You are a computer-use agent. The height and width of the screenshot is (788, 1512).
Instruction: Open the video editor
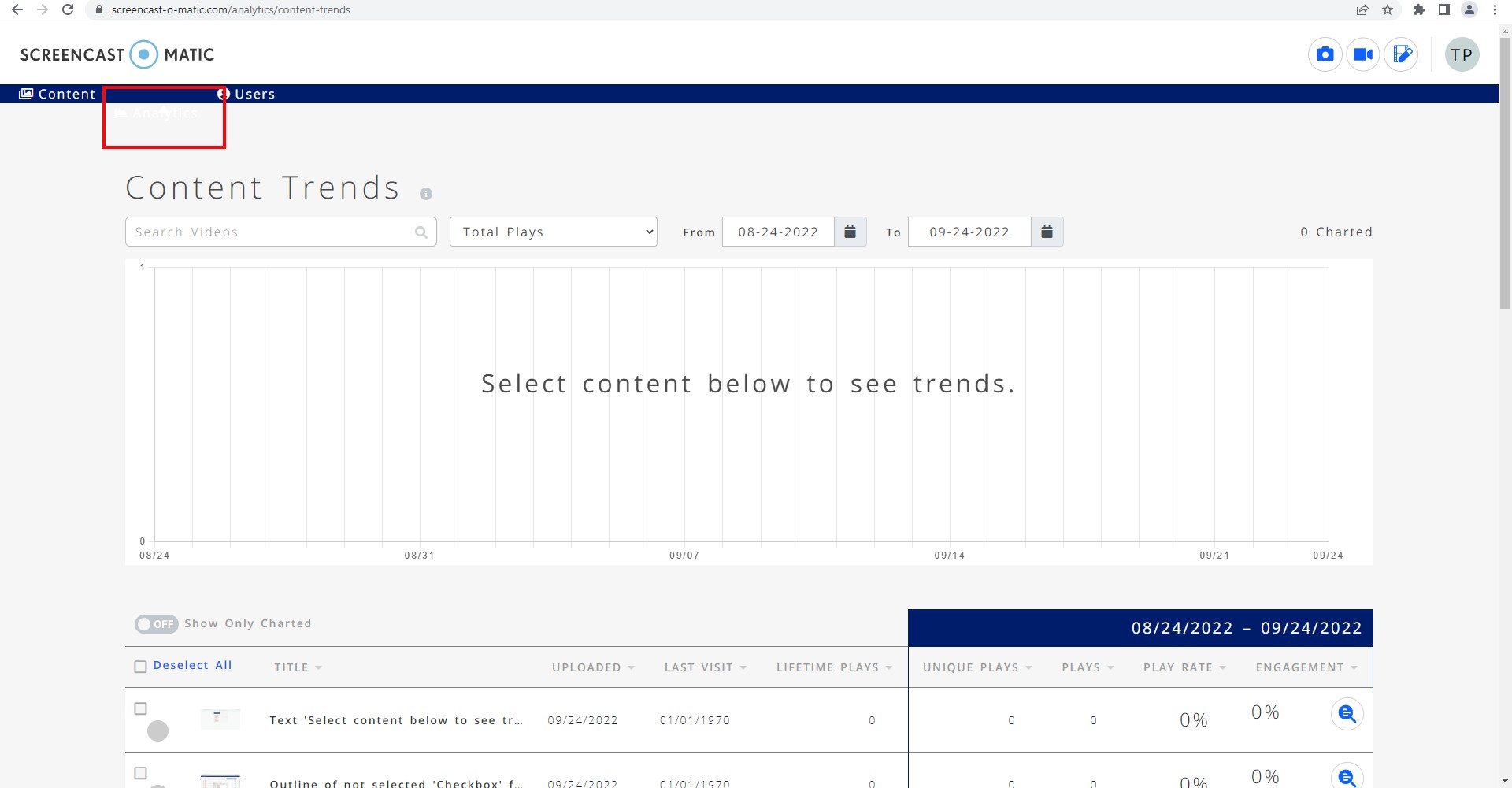1402,54
